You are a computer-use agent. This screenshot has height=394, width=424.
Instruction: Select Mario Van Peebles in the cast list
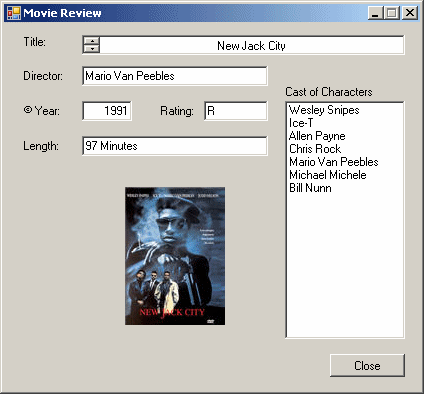point(334,162)
